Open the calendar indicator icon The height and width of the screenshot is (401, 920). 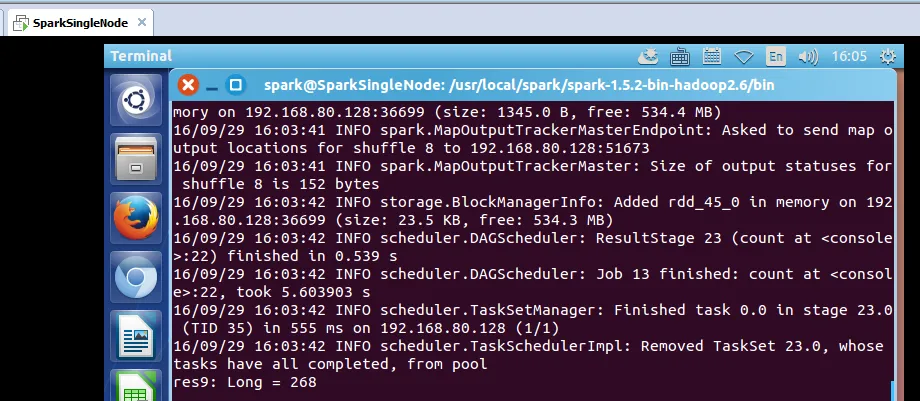[x=712, y=56]
